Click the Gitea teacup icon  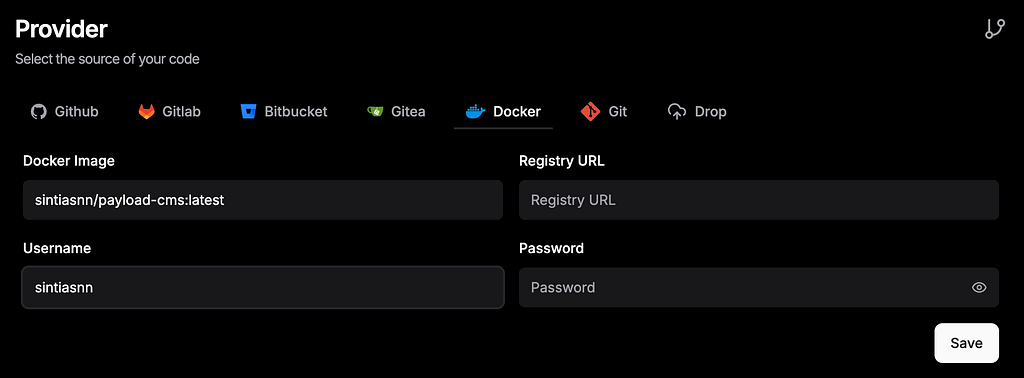tap(375, 112)
